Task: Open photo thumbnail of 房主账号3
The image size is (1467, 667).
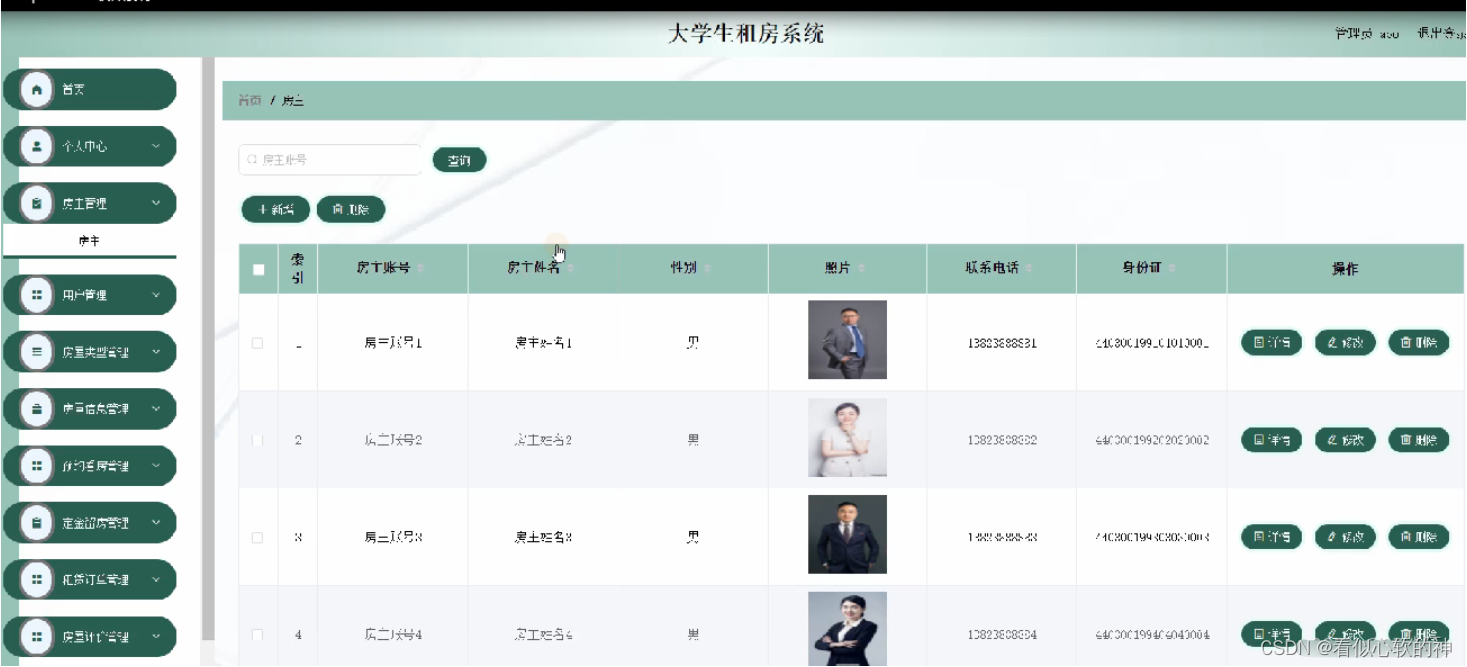Action: coord(847,534)
